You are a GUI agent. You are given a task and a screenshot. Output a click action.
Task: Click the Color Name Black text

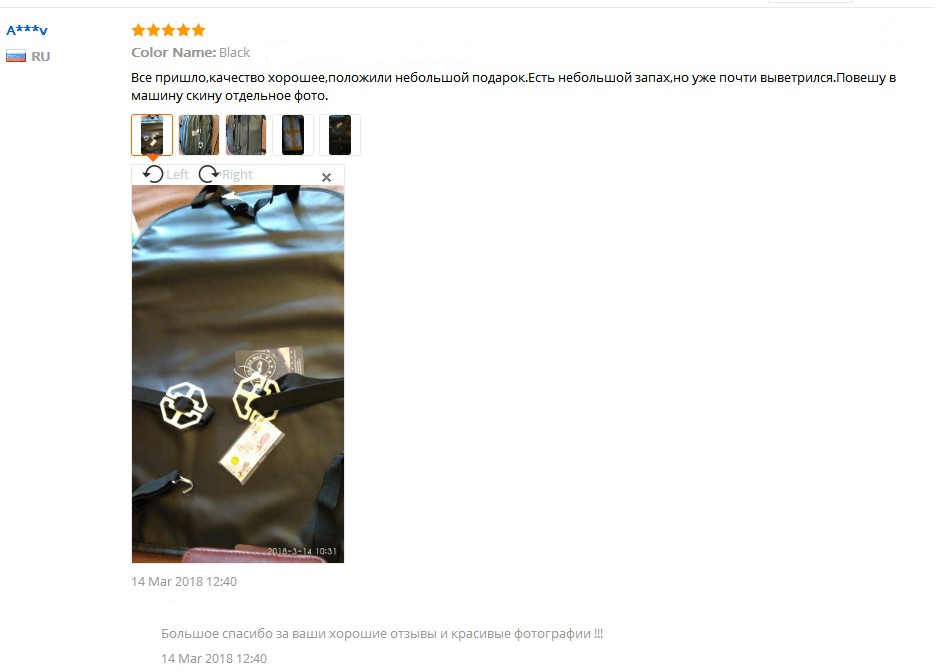pos(191,53)
